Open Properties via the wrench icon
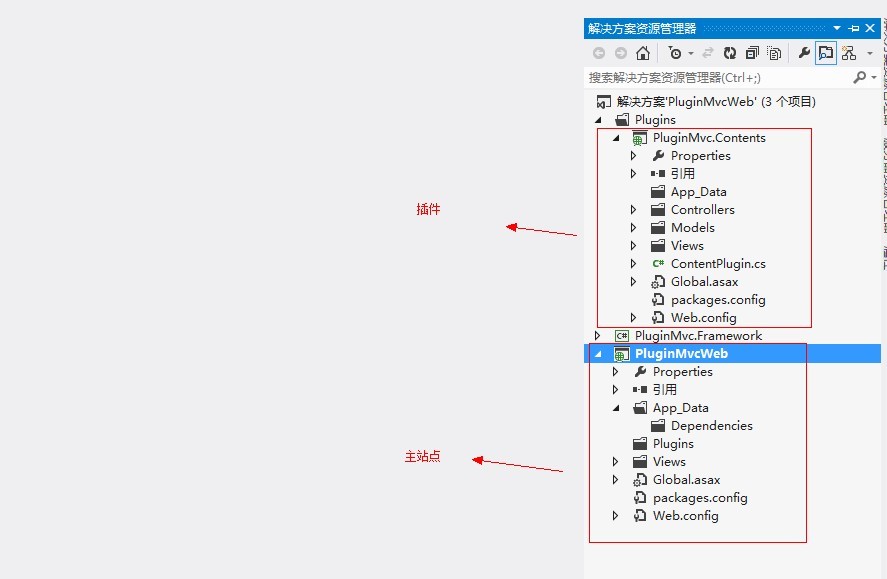This screenshot has width=887, height=579. coord(803,53)
